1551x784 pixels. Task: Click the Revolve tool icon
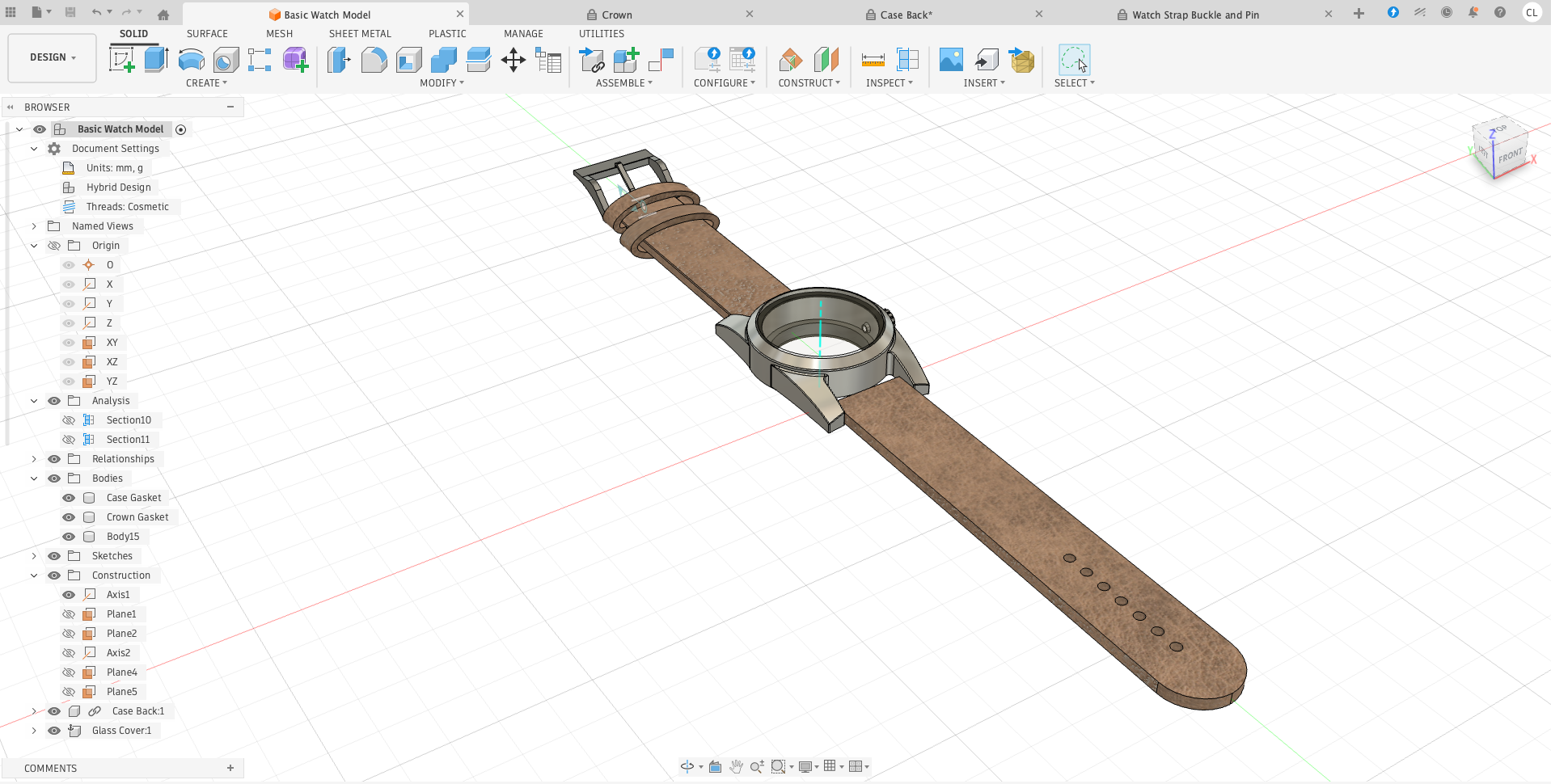pos(191,60)
